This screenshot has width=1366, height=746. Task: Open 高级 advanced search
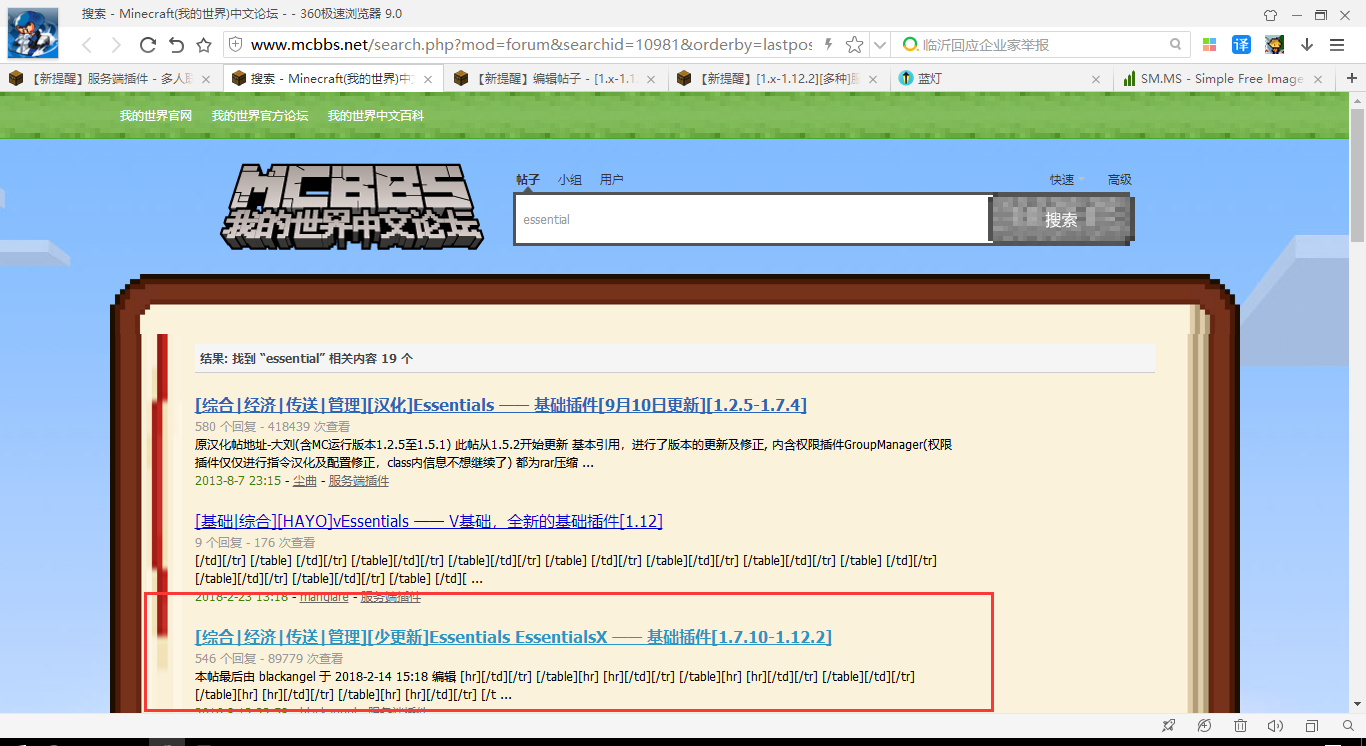pos(1120,180)
